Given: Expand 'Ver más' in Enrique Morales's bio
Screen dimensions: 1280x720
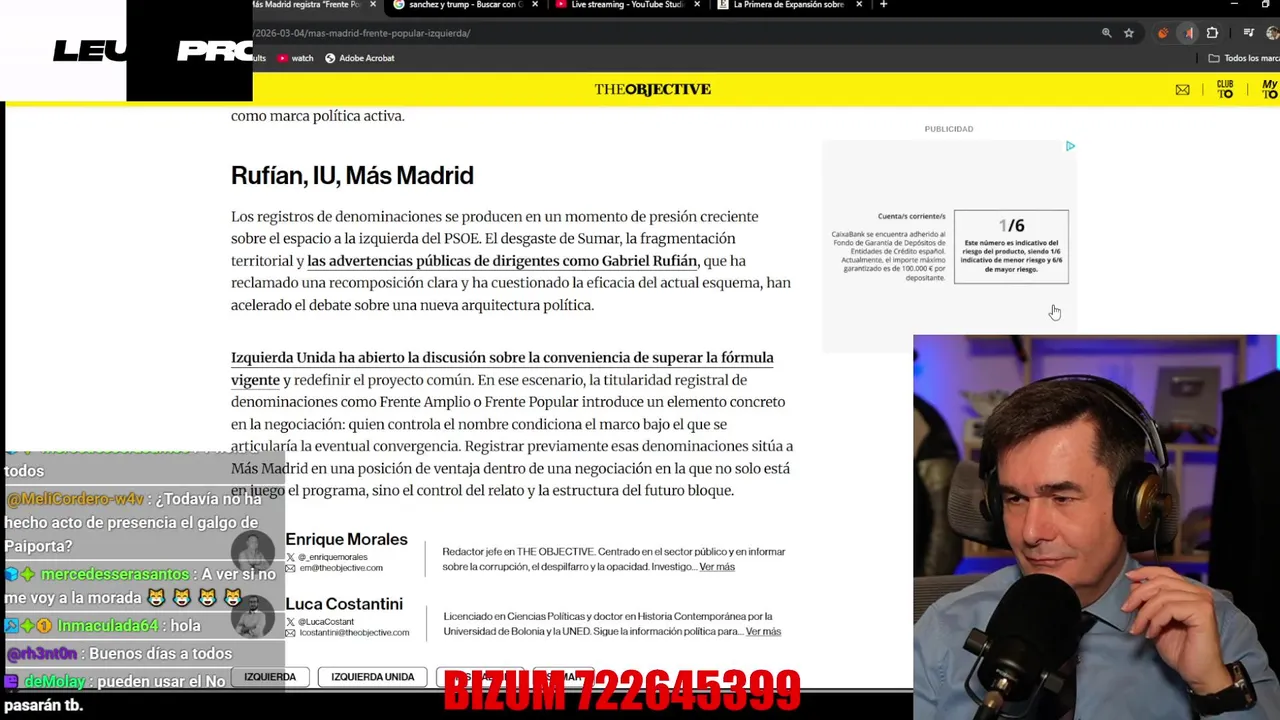Looking at the screenshot, I should 717,567.
